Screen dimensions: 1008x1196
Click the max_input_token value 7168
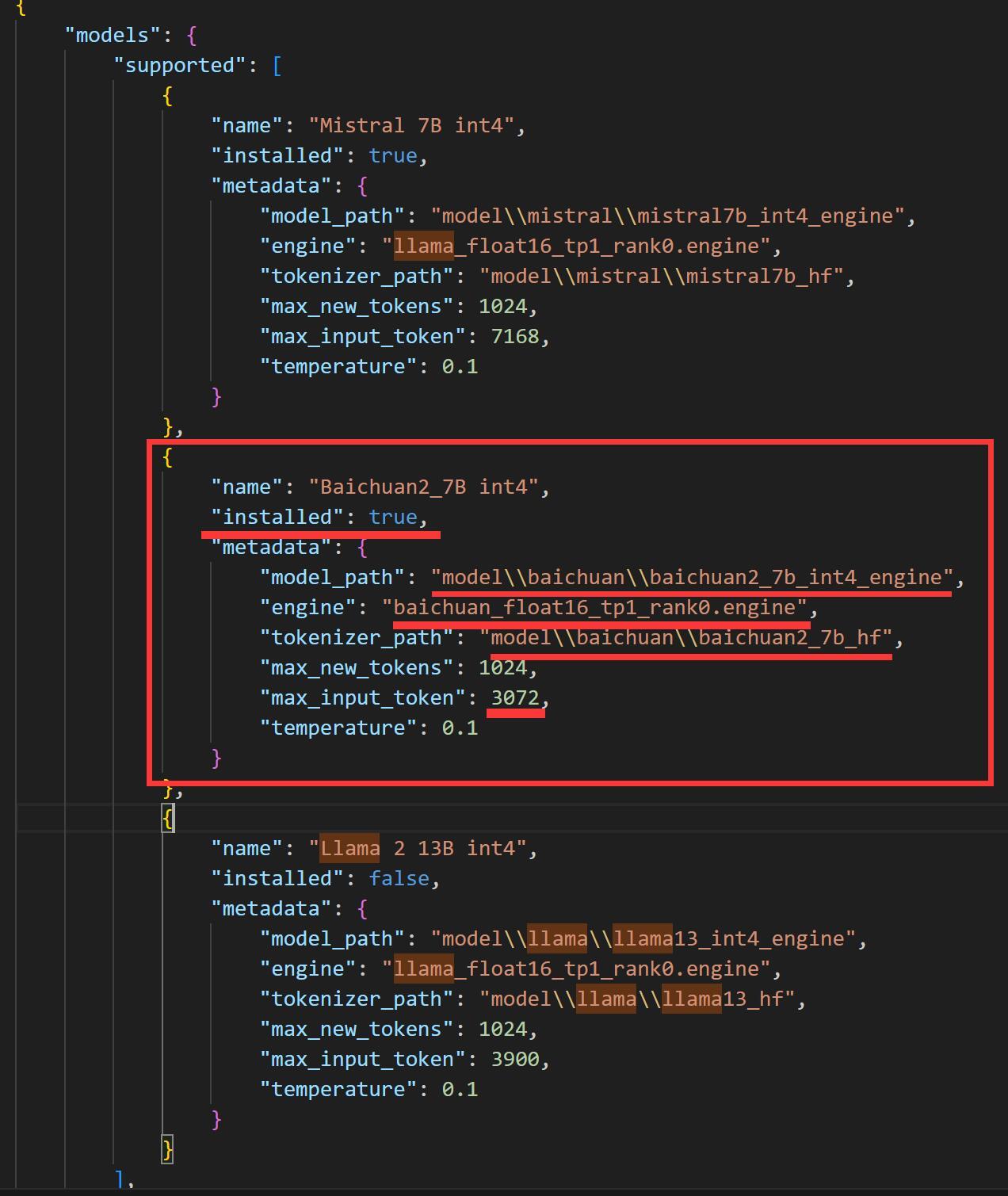(514, 336)
